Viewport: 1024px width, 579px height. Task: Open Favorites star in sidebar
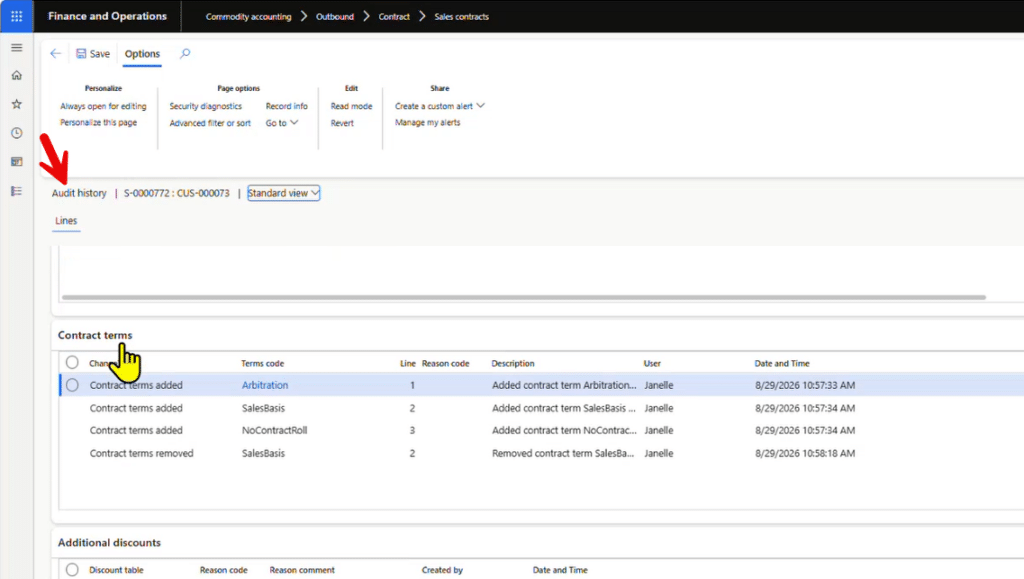[x=17, y=104]
